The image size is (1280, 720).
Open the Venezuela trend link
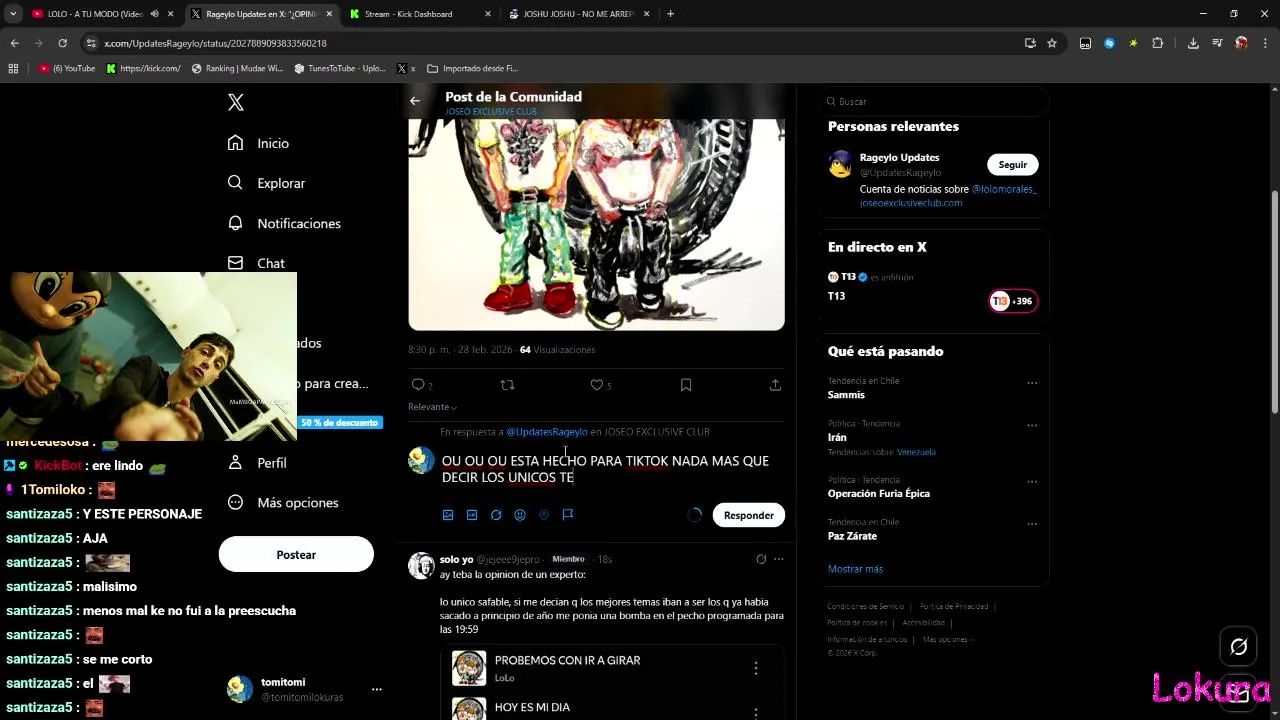[916, 452]
